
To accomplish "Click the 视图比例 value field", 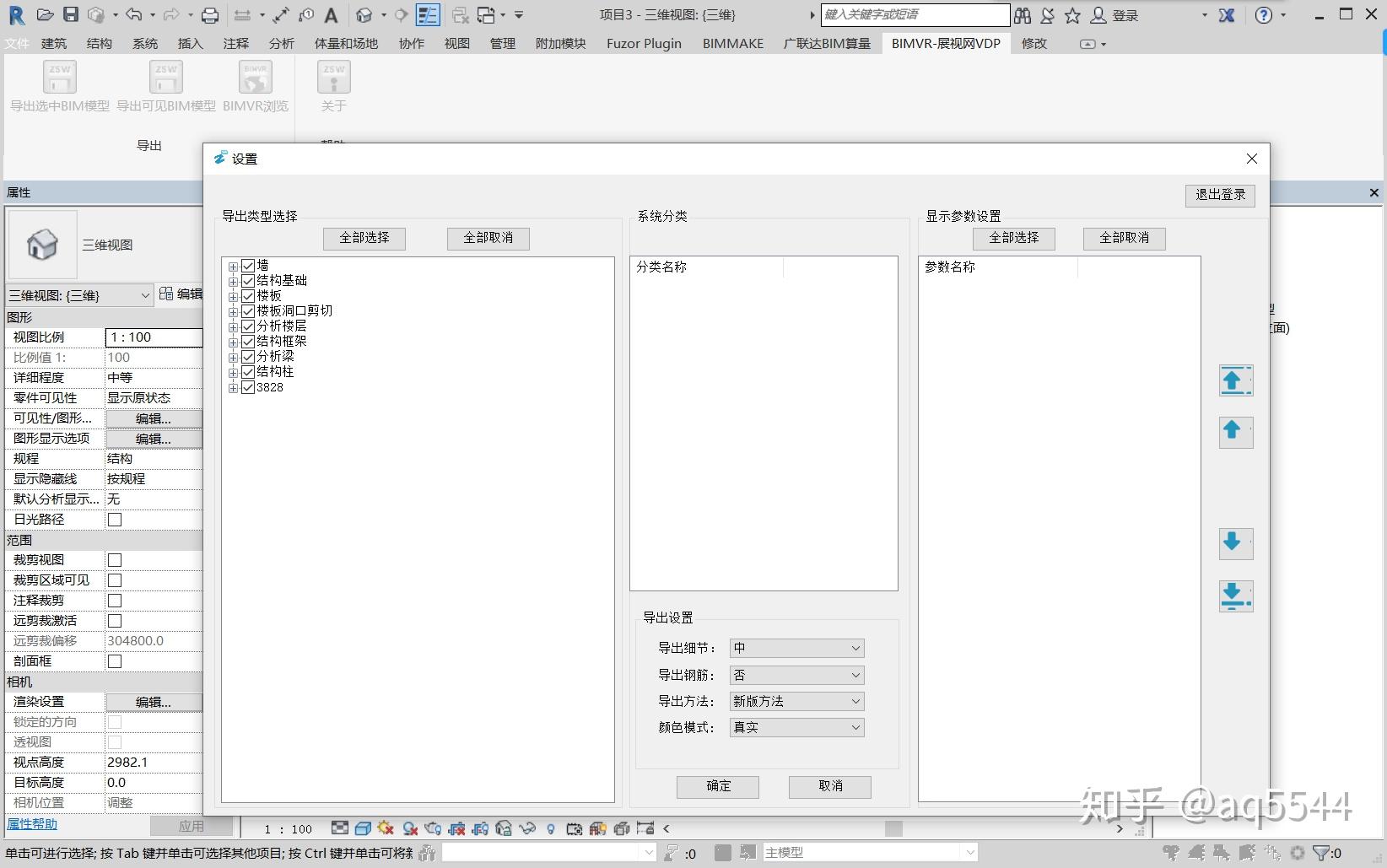I will coord(154,337).
